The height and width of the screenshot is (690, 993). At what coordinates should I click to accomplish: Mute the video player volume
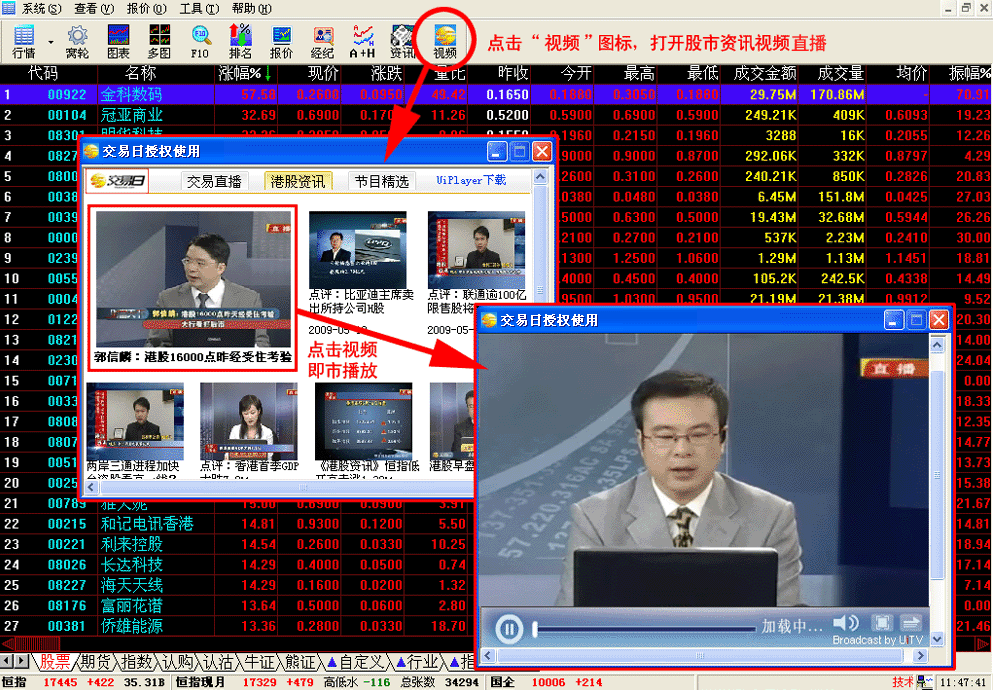click(845, 623)
